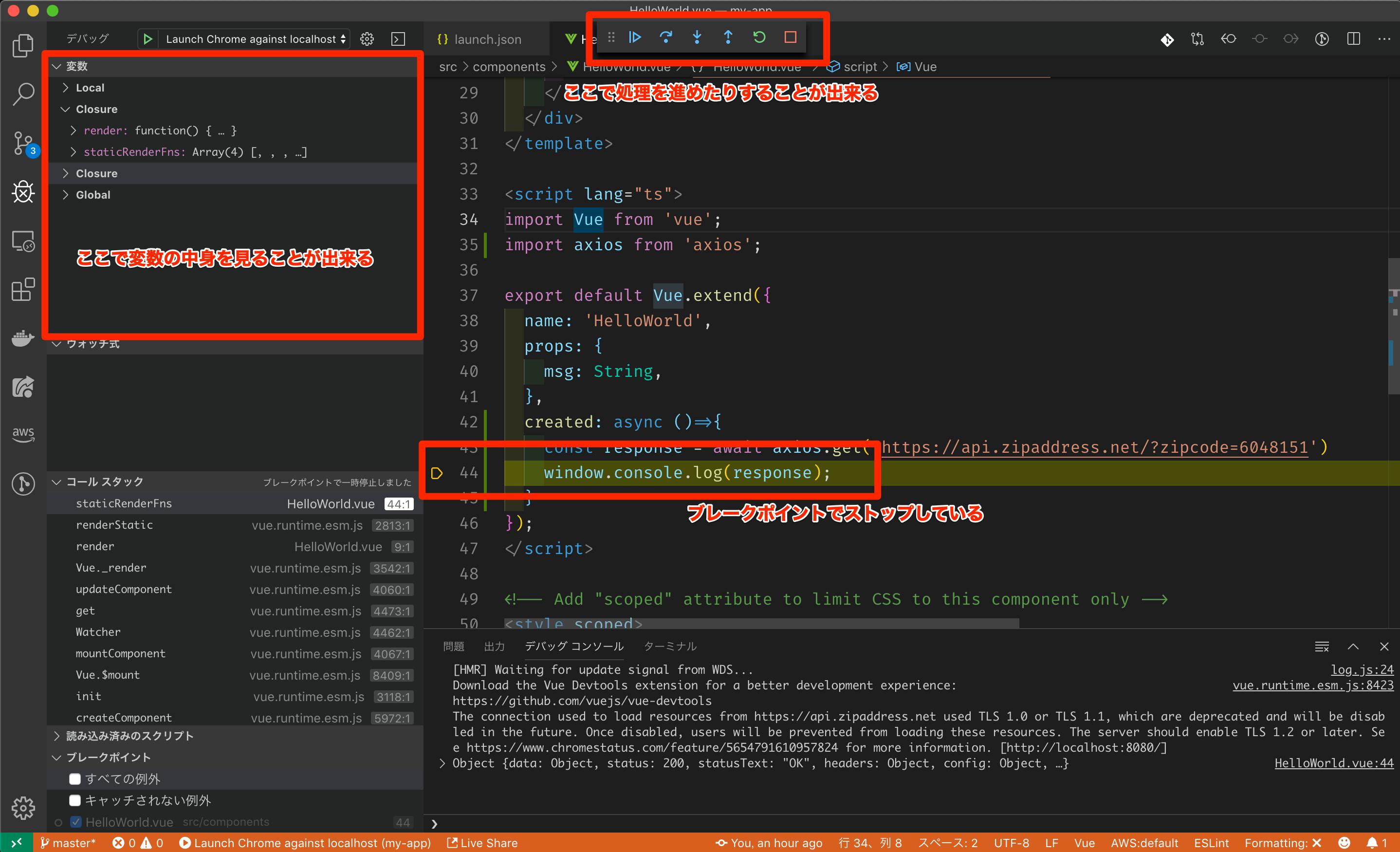Viewport: 1400px width, 852px height.
Task: Click the Stop debugging icon
Action: pyautogui.click(x=791, y=37)
